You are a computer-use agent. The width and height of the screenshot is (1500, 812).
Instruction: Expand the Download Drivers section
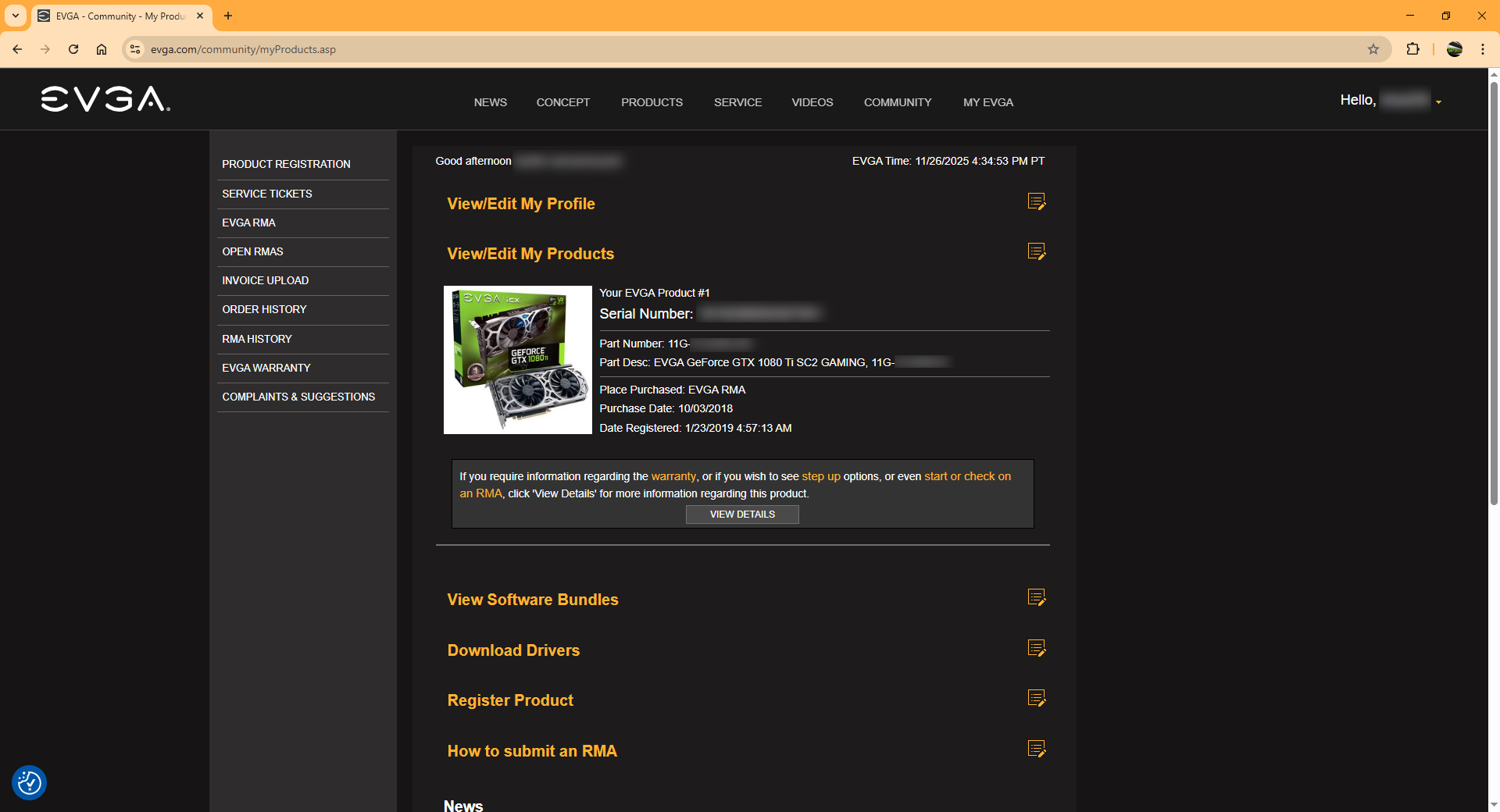513,650
